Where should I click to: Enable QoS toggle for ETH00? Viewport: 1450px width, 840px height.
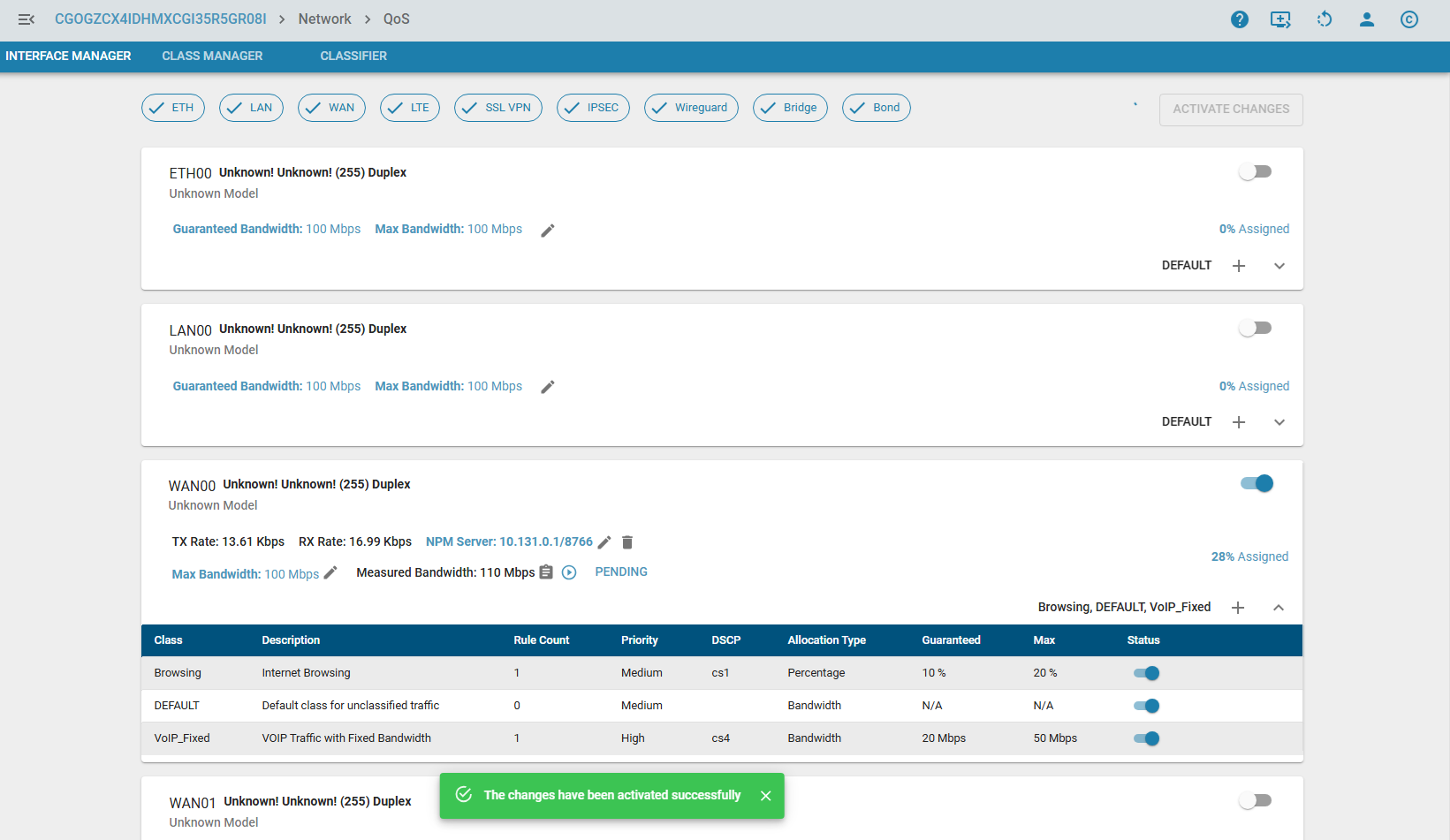click(x=1255, y=172)
